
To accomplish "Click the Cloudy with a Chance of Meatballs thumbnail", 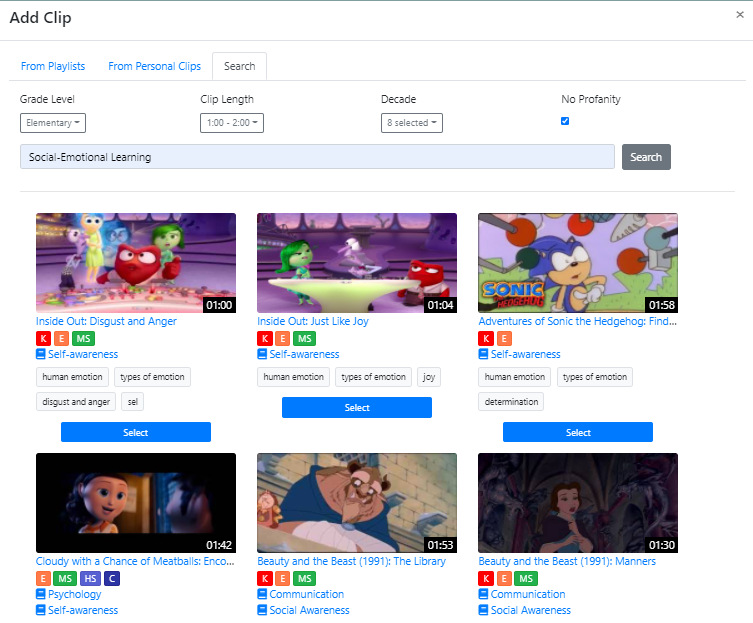I will tap(136, 503).
